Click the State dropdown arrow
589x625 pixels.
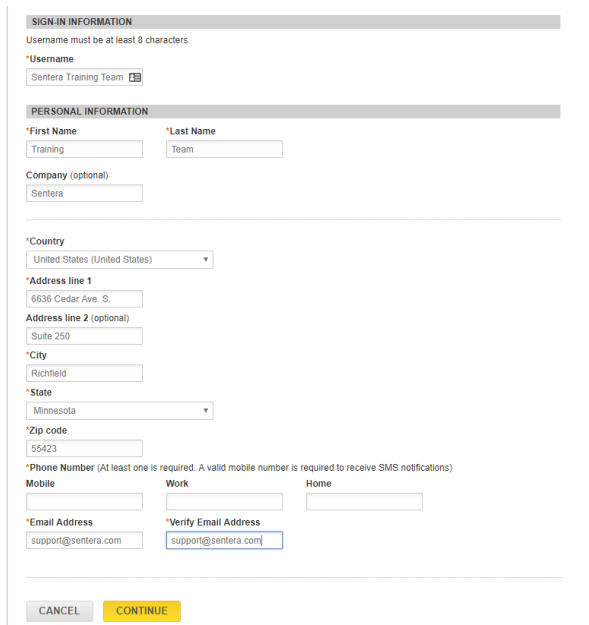tap(206, 411)
